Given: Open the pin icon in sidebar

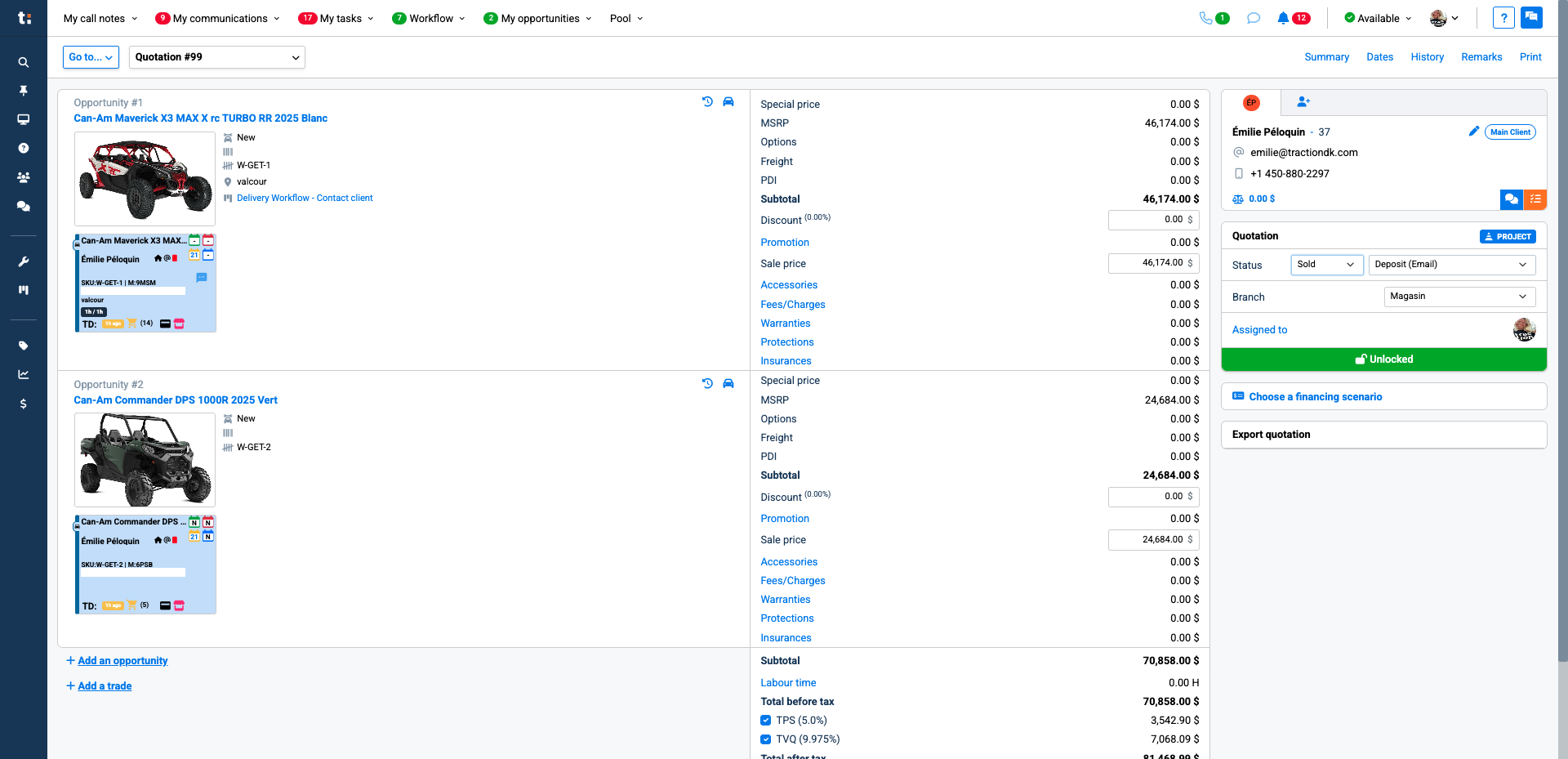Looking at the screenshot, I should (24, 91).
